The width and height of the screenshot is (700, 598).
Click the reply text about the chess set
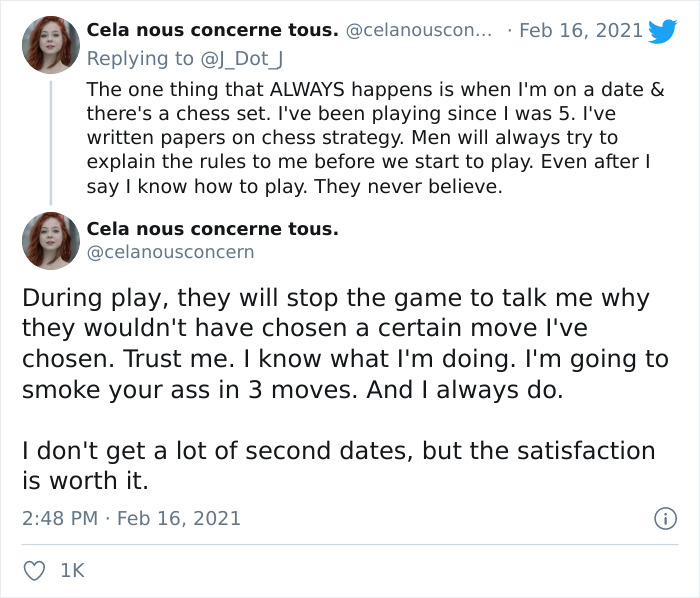(x=375, y=138)
